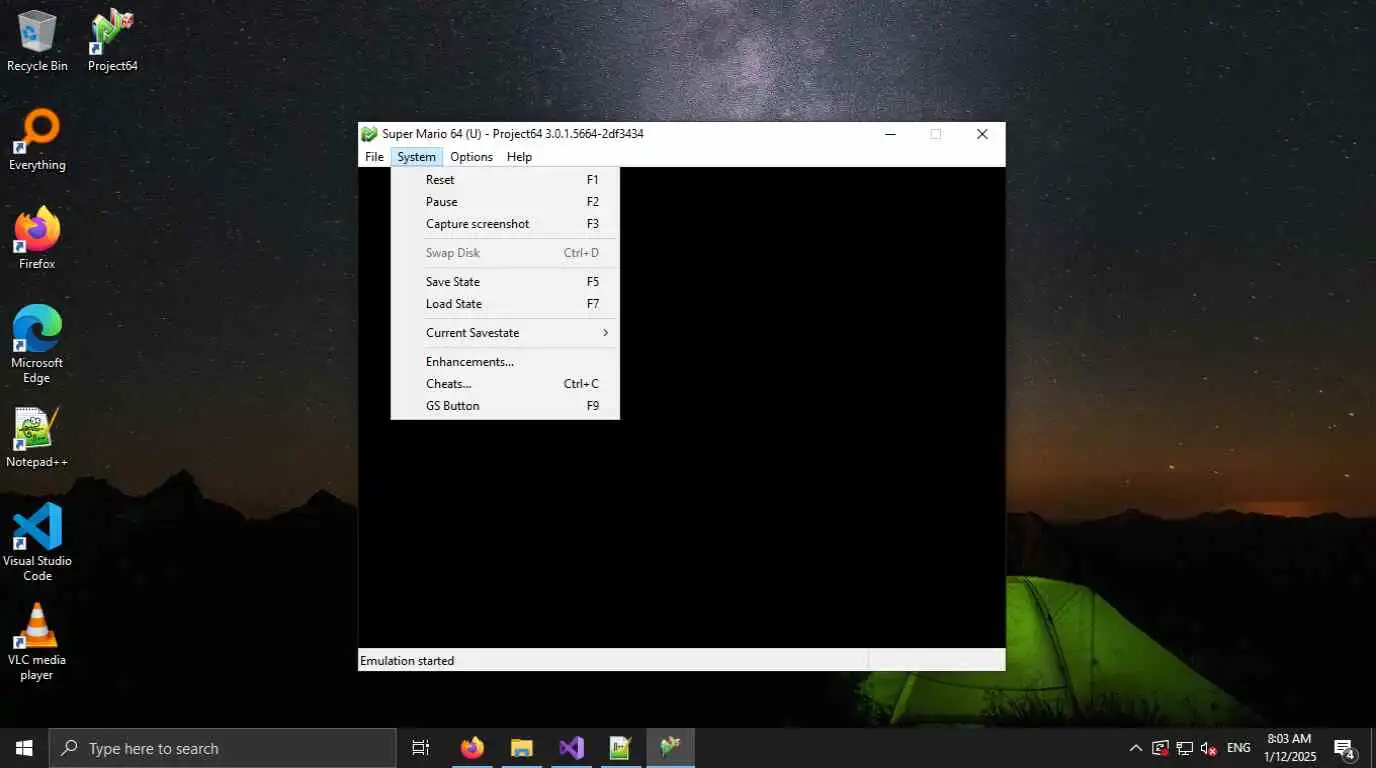The width and height of the screenshot is (1376, 768).
Task: Launch Firefox from the taskbar
Action: [472, 748]
